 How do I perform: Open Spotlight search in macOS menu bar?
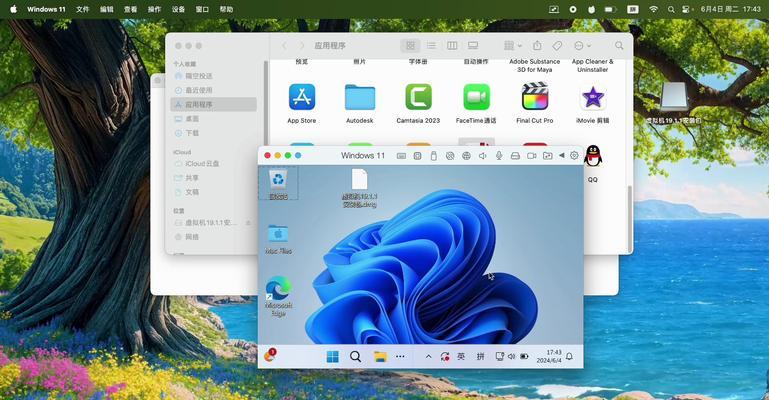[x=671, y=9]
